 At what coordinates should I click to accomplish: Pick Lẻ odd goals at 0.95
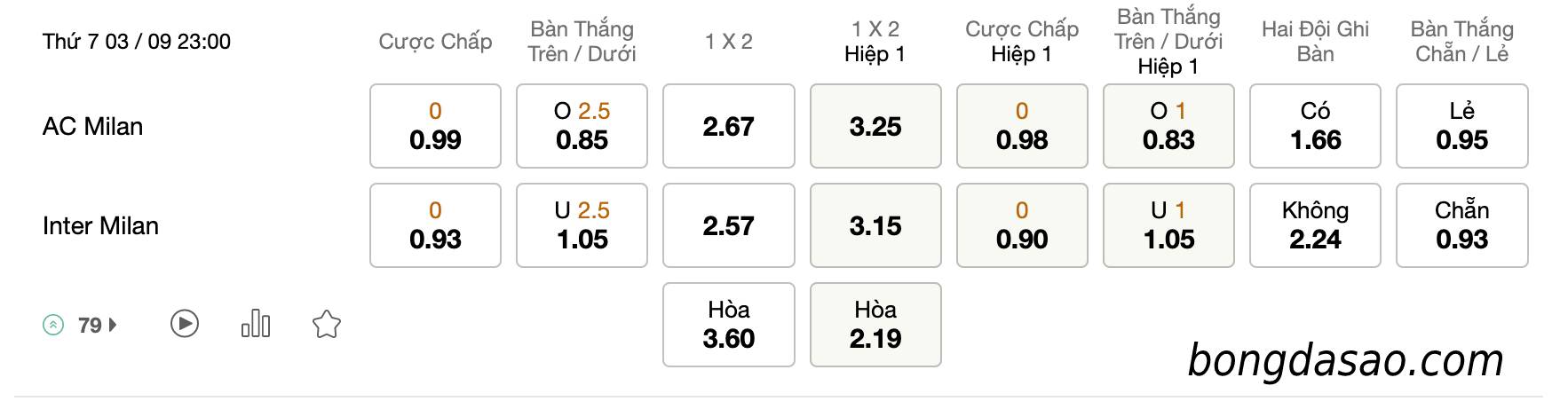[1462, 126]
